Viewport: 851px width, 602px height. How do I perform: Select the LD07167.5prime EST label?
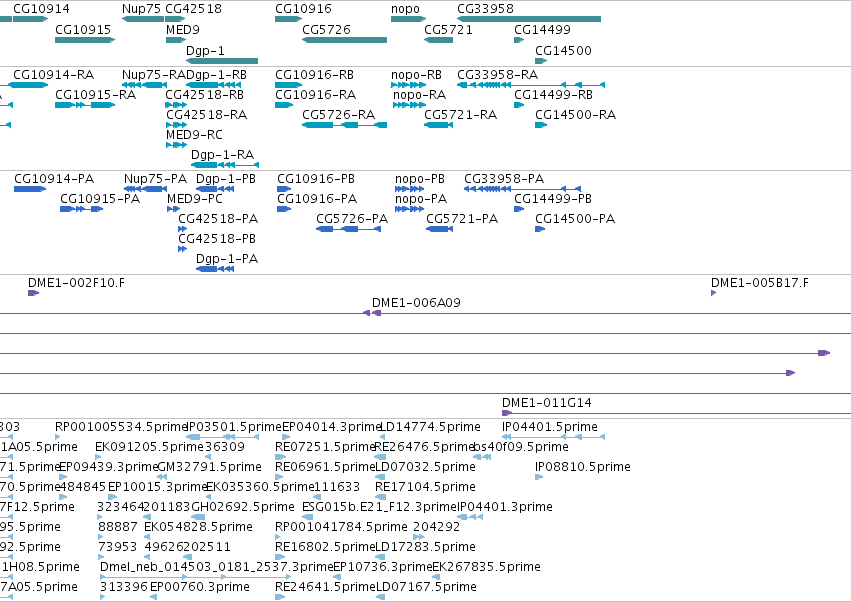pyautogui.click(x=427, y=587)
